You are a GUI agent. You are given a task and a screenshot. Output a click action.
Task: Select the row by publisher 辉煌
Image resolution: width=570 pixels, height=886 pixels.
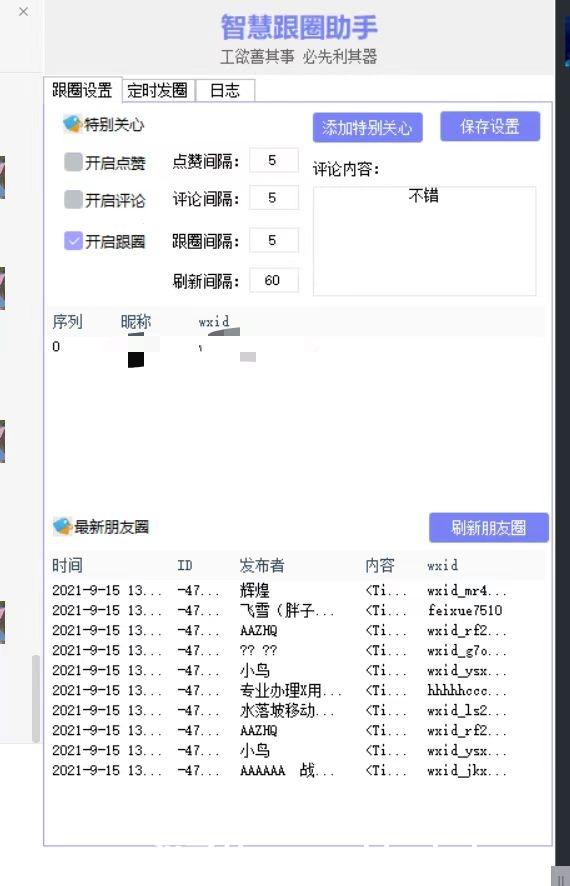(294, 590)
